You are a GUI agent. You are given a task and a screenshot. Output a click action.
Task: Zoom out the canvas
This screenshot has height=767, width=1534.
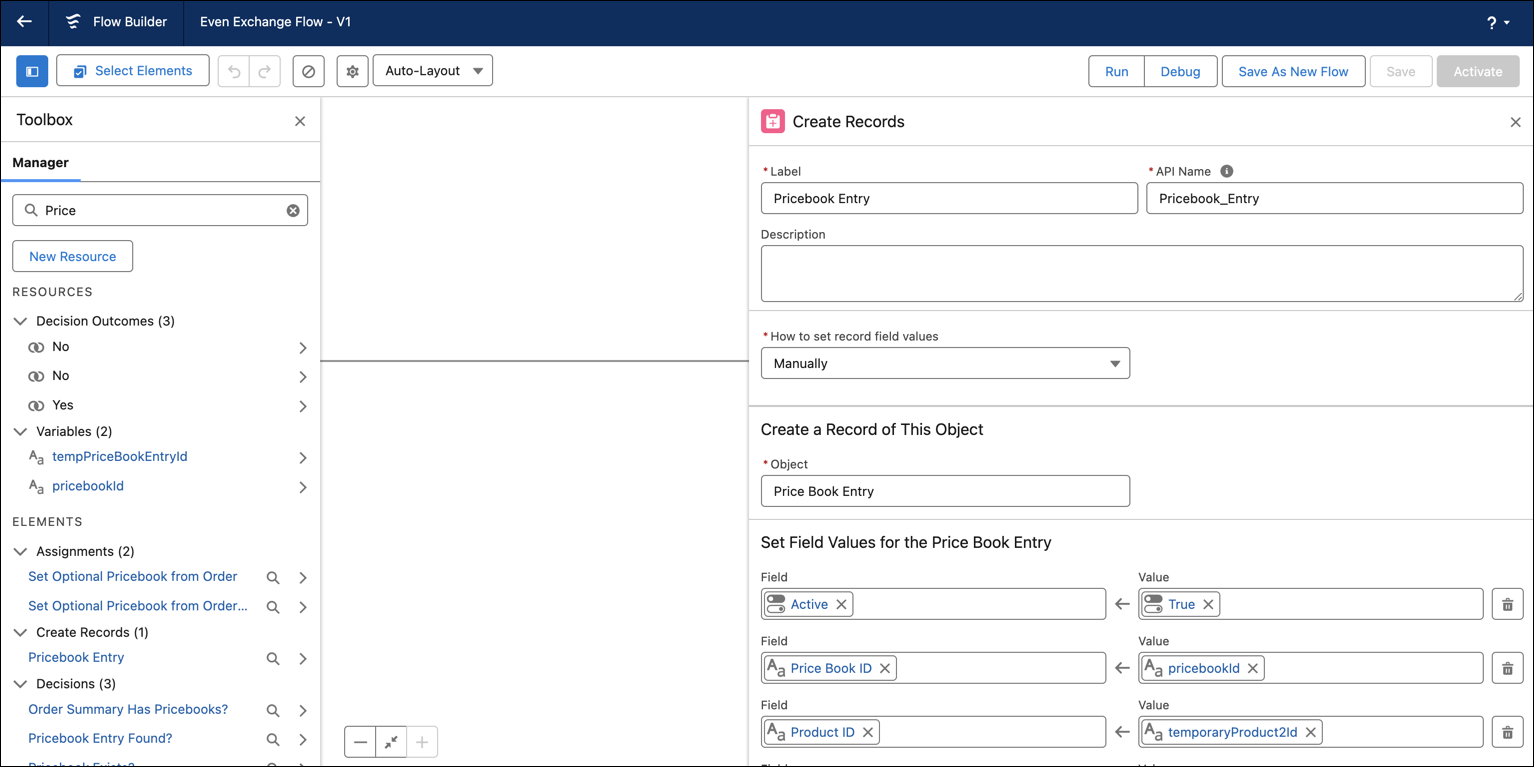(x=360, y=742)
